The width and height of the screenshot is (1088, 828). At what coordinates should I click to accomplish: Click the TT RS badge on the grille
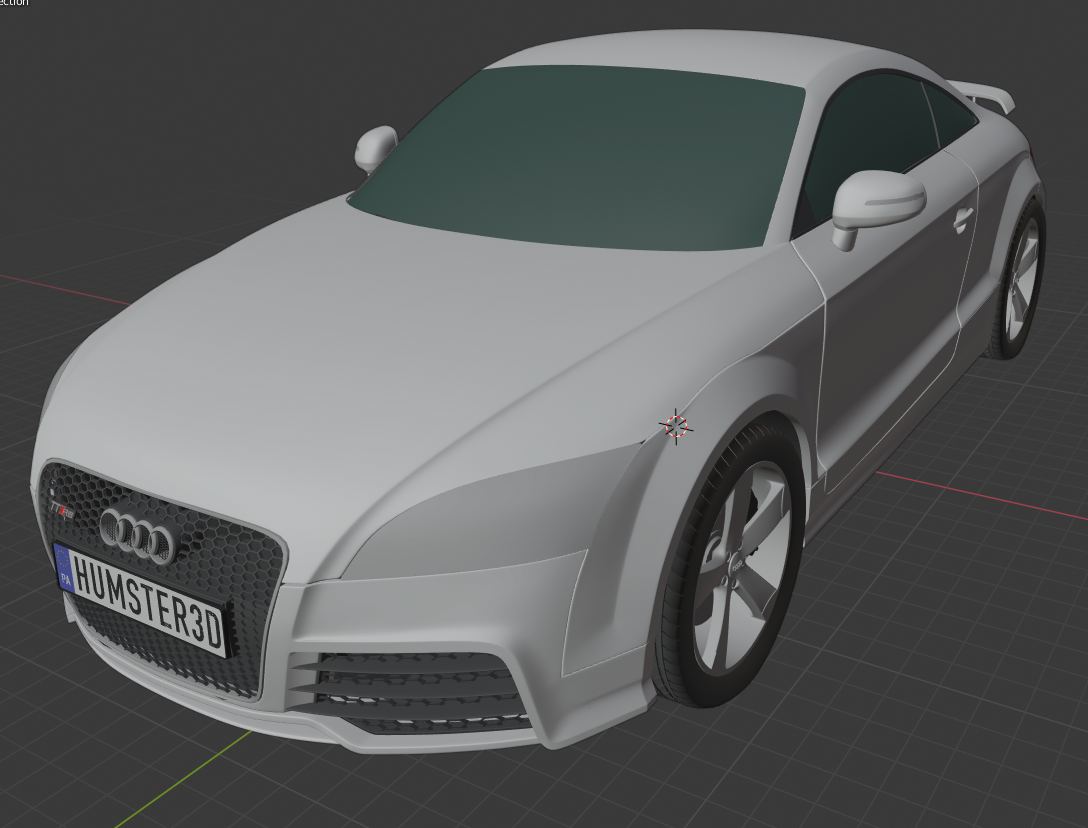tap(60, 510)
